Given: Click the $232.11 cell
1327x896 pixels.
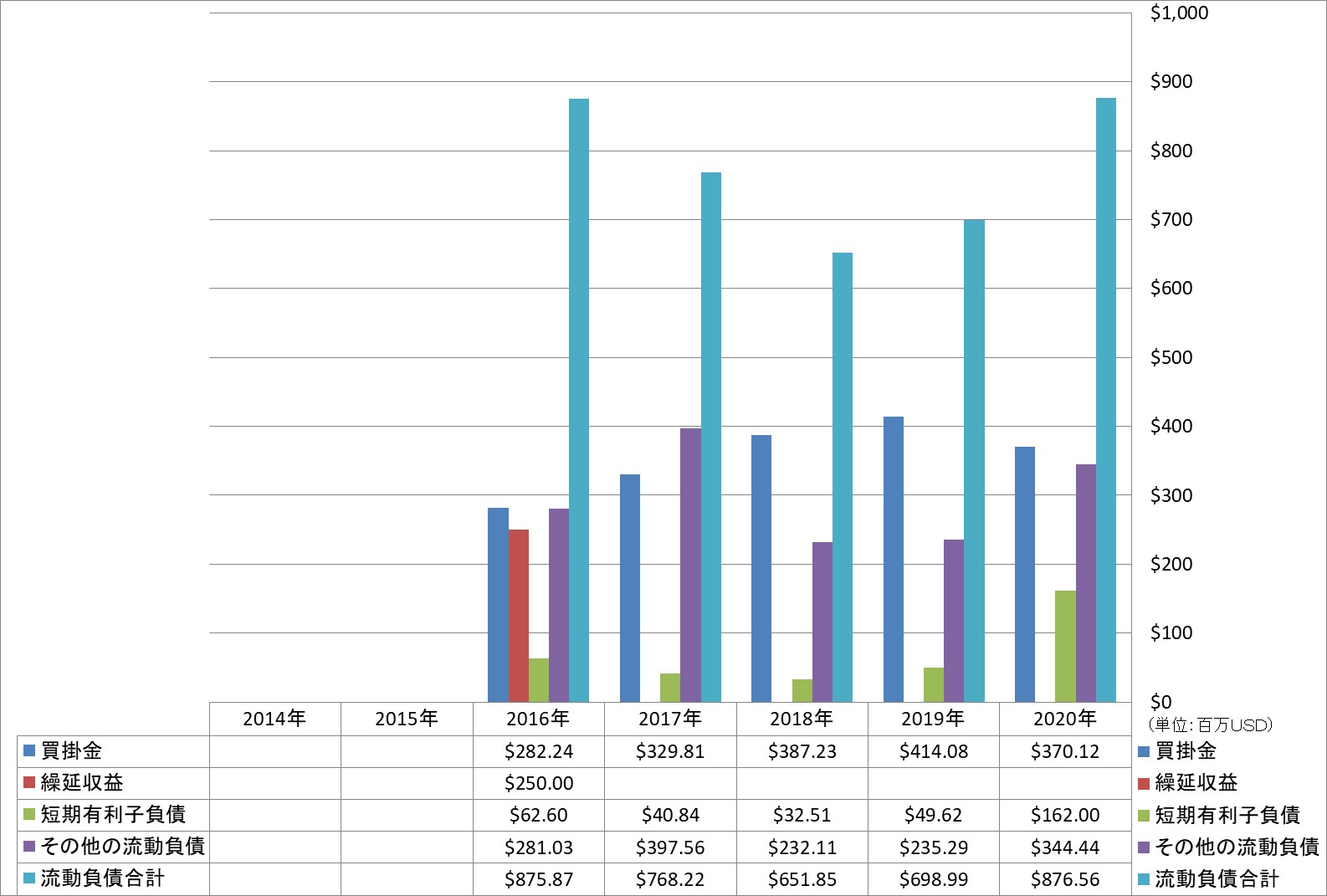Looking at the screenshot, I should pyautogui.click(x=802, y=847).
